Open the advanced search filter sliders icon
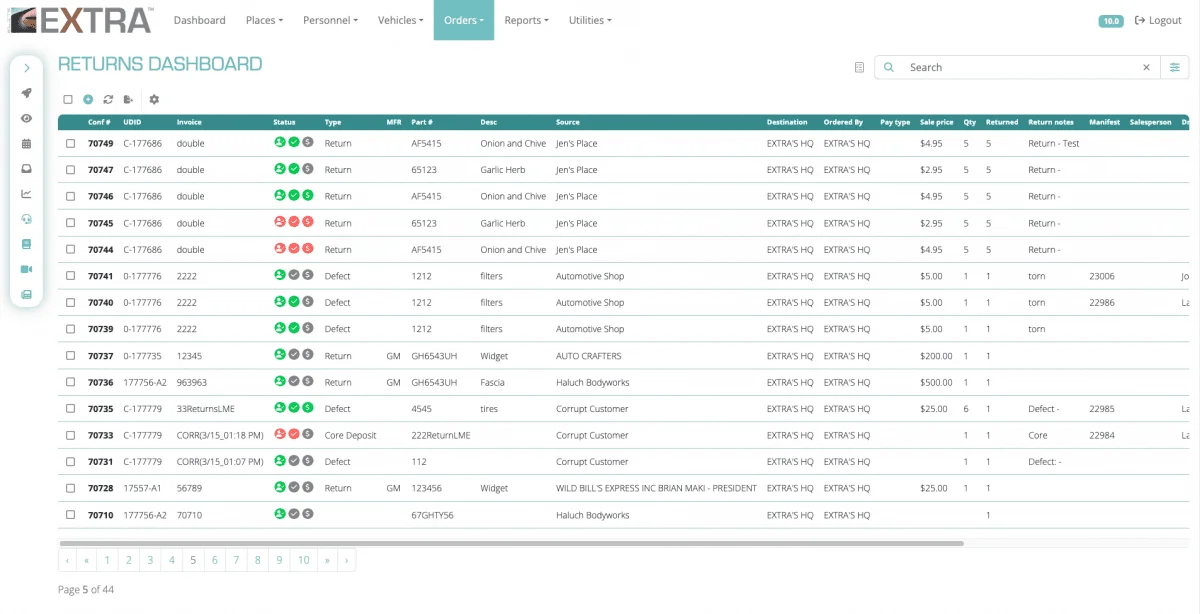Screen dimensions: 1200x614 1175,67
